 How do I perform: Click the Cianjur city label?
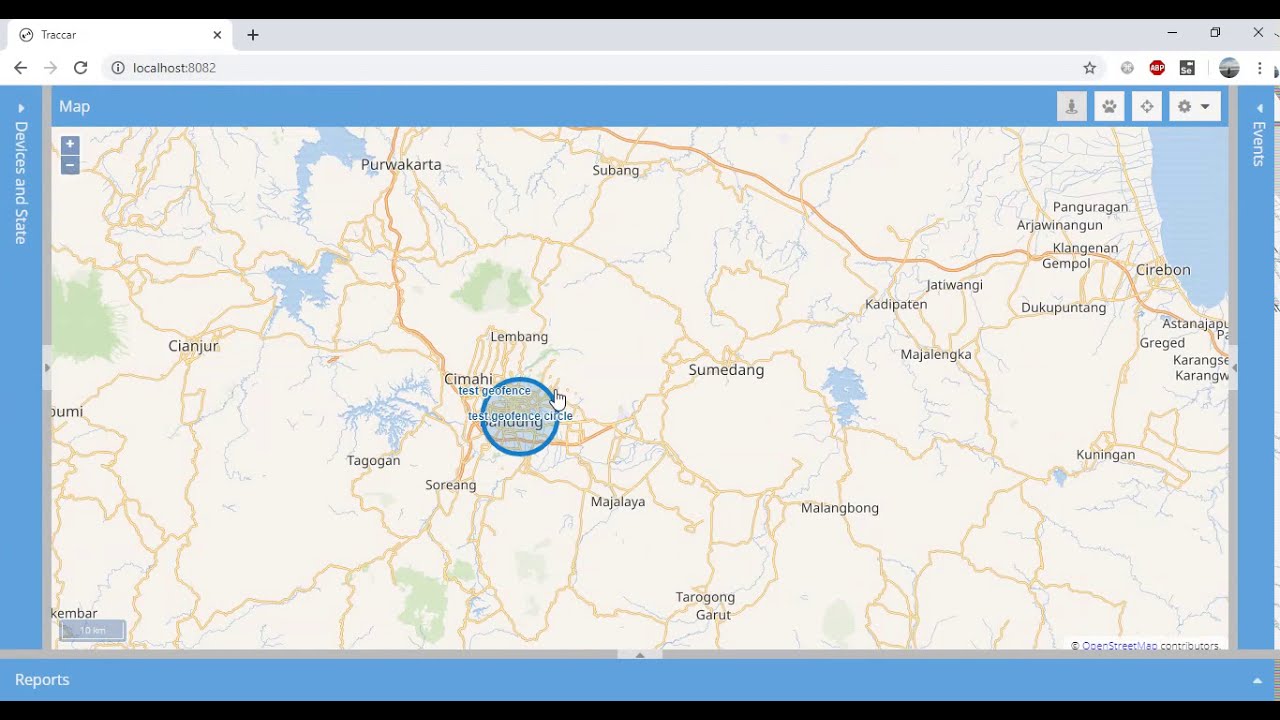[193, 346]
